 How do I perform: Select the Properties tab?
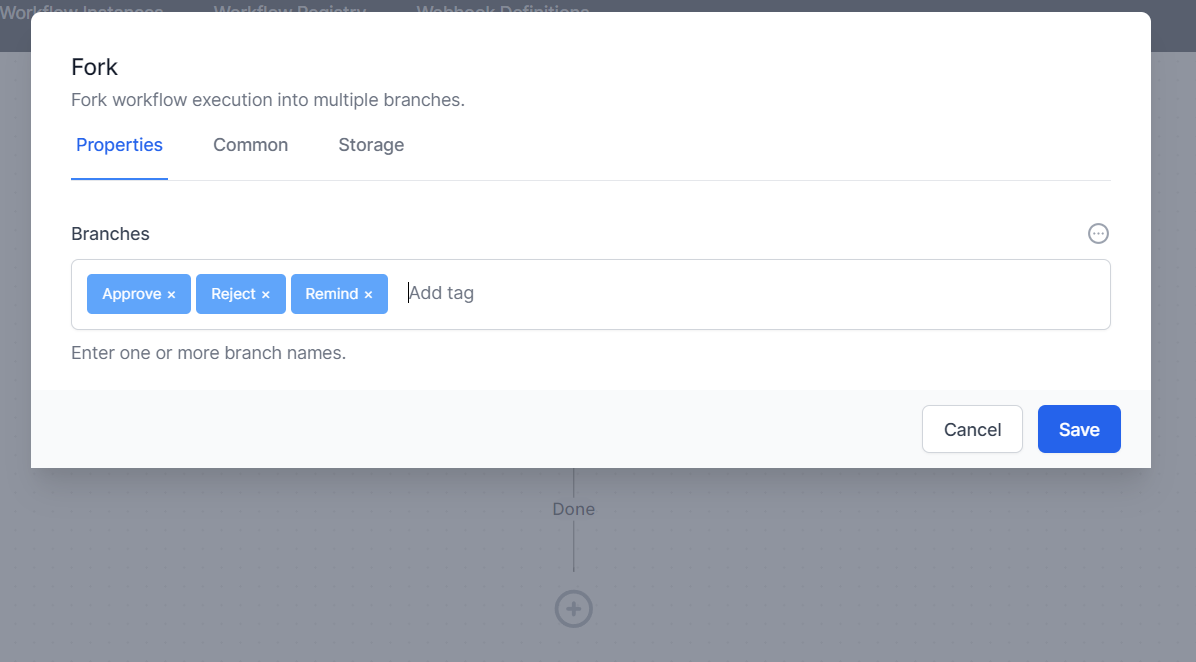click(119, 145)
